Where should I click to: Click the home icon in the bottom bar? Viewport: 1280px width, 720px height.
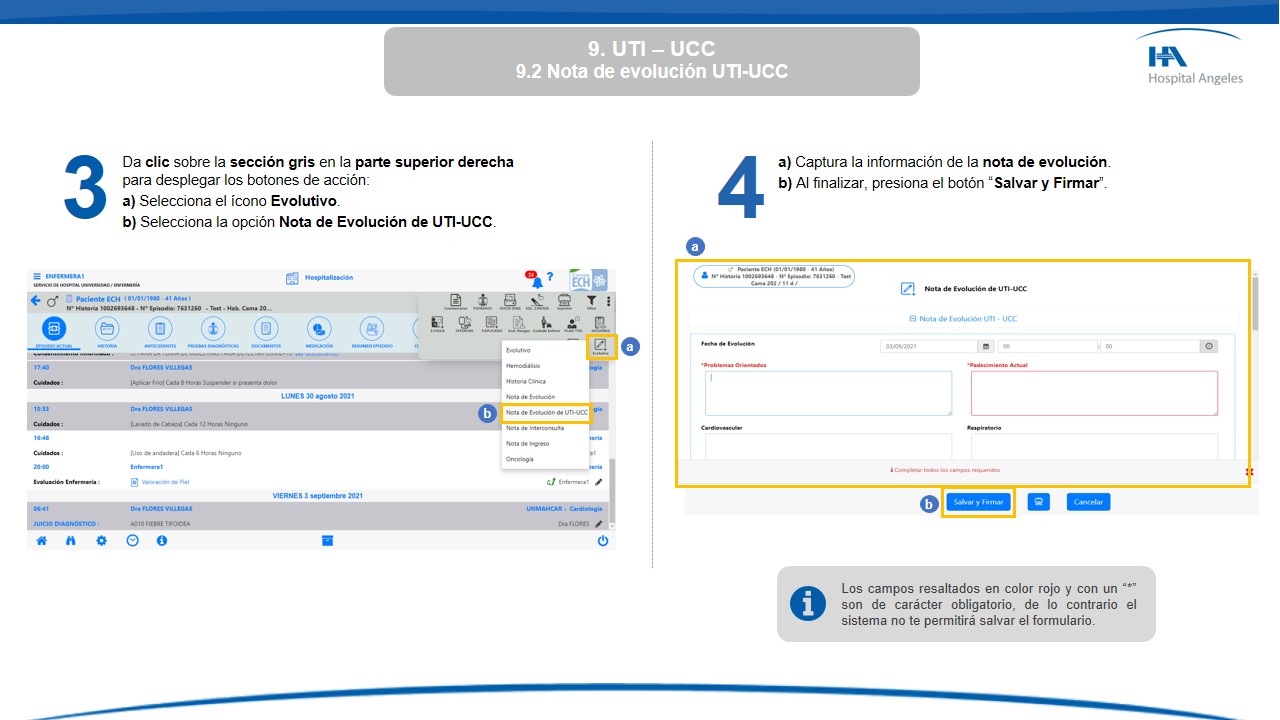[42, 540]
